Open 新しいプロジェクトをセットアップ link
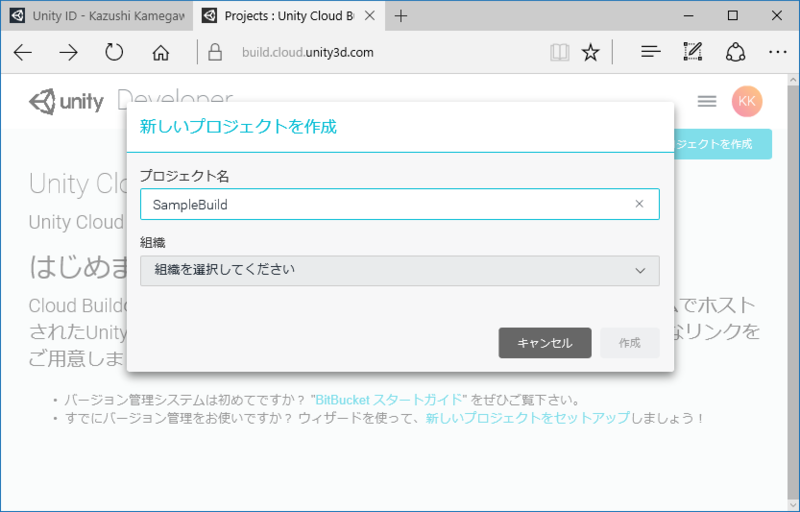Viewport: 800px width, 512px height. click(x=528, y=418)
